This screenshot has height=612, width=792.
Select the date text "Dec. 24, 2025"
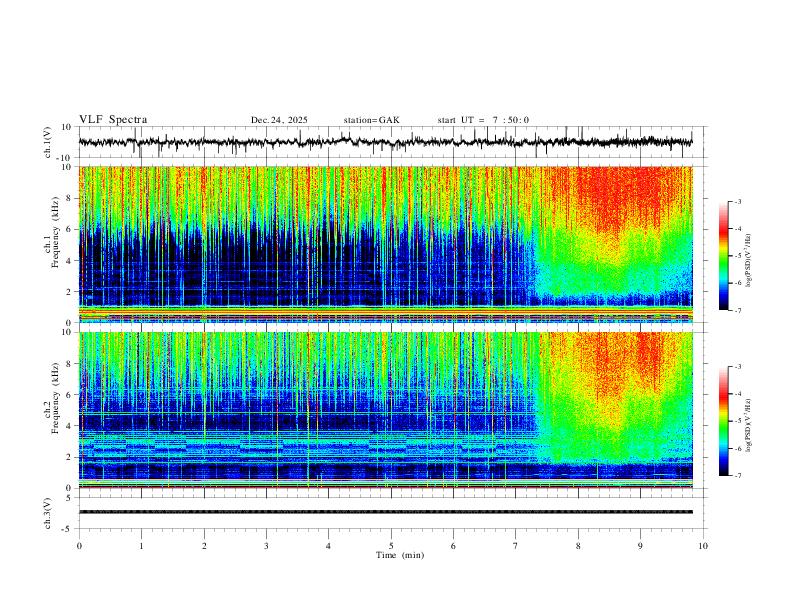click(x=279, y=120)
